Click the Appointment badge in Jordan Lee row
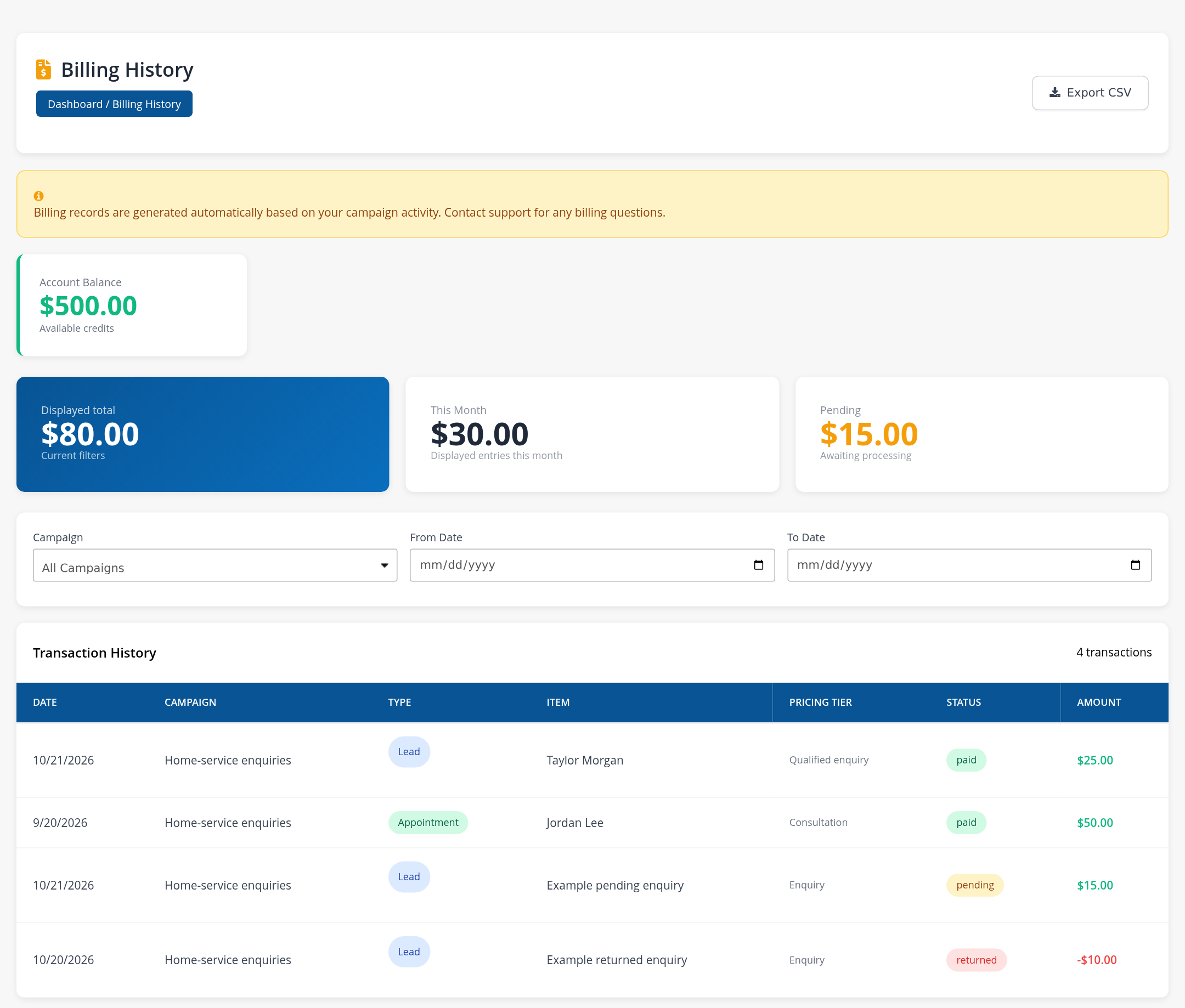Screen dimensions: 1185x1008 tap(428, 822)
